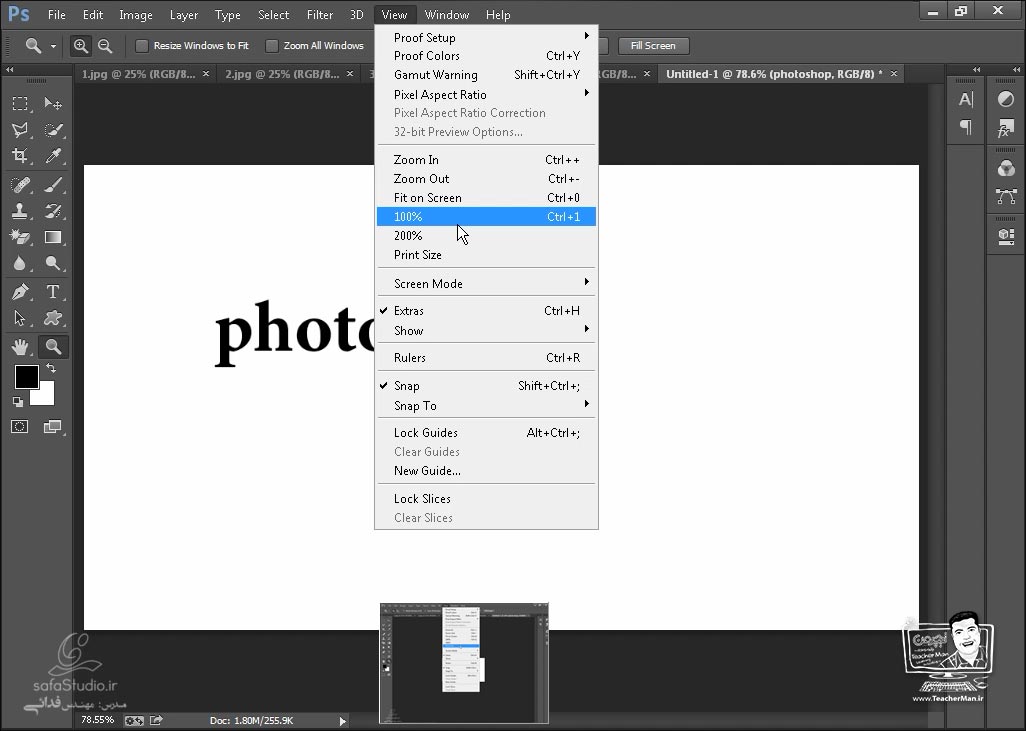Click the Fill Screen button
Image resolution: width=1026 pixels, height=731 pixels.
653,46
